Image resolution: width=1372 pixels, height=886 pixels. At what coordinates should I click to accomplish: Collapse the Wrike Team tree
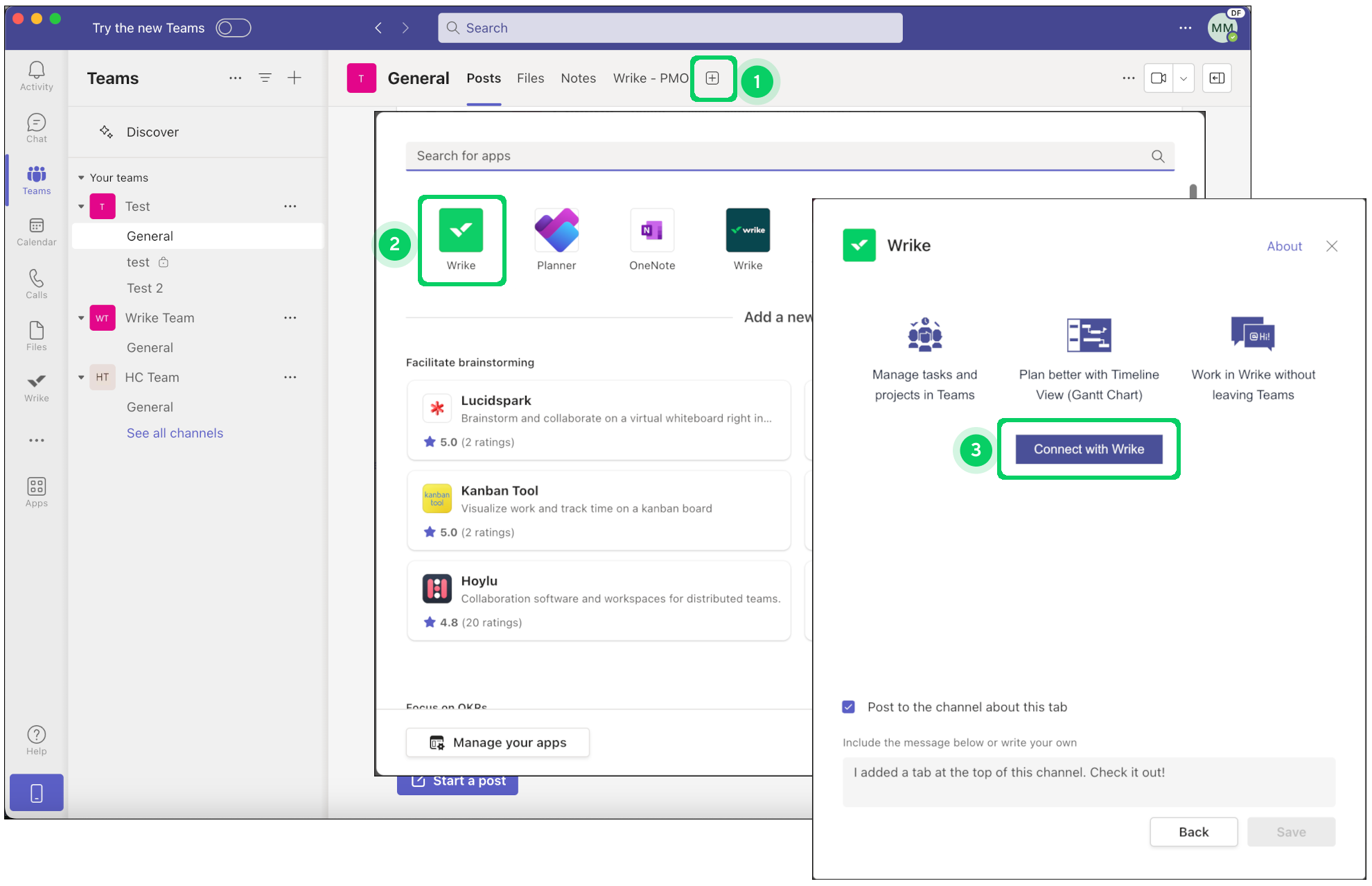tap(81, 318)
